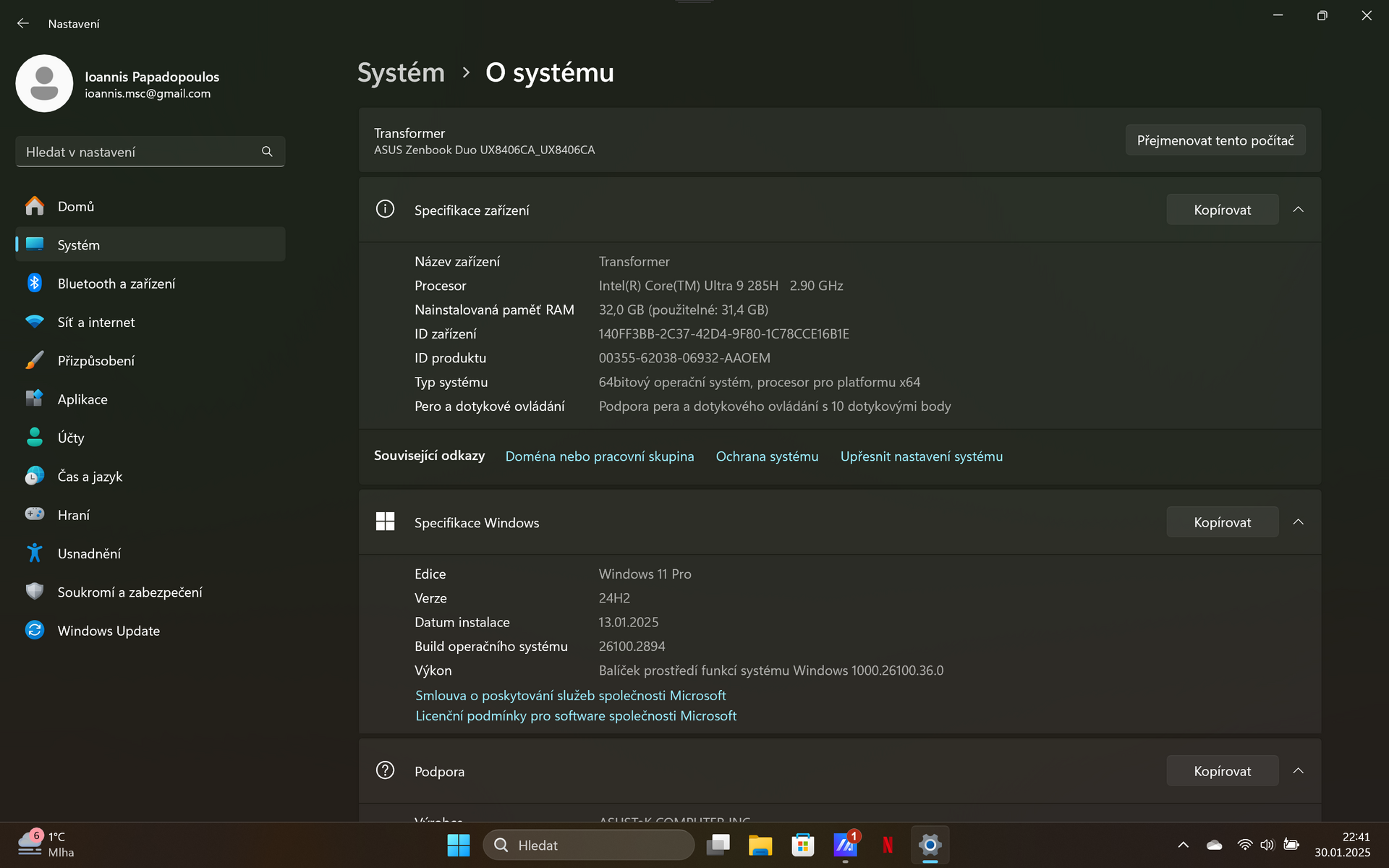Click the Netflix icon in taskbar

[x=884, y=844]
